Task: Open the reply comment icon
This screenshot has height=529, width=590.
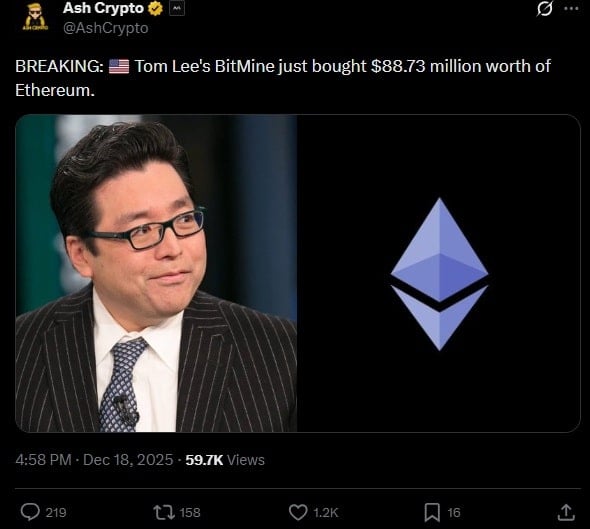Action: (x=30, y=512)
